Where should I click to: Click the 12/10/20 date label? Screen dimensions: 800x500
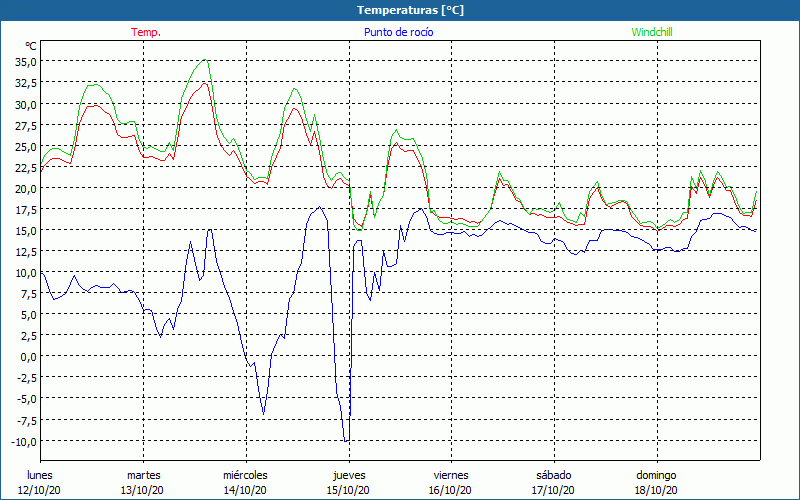[x=39, y=490]
